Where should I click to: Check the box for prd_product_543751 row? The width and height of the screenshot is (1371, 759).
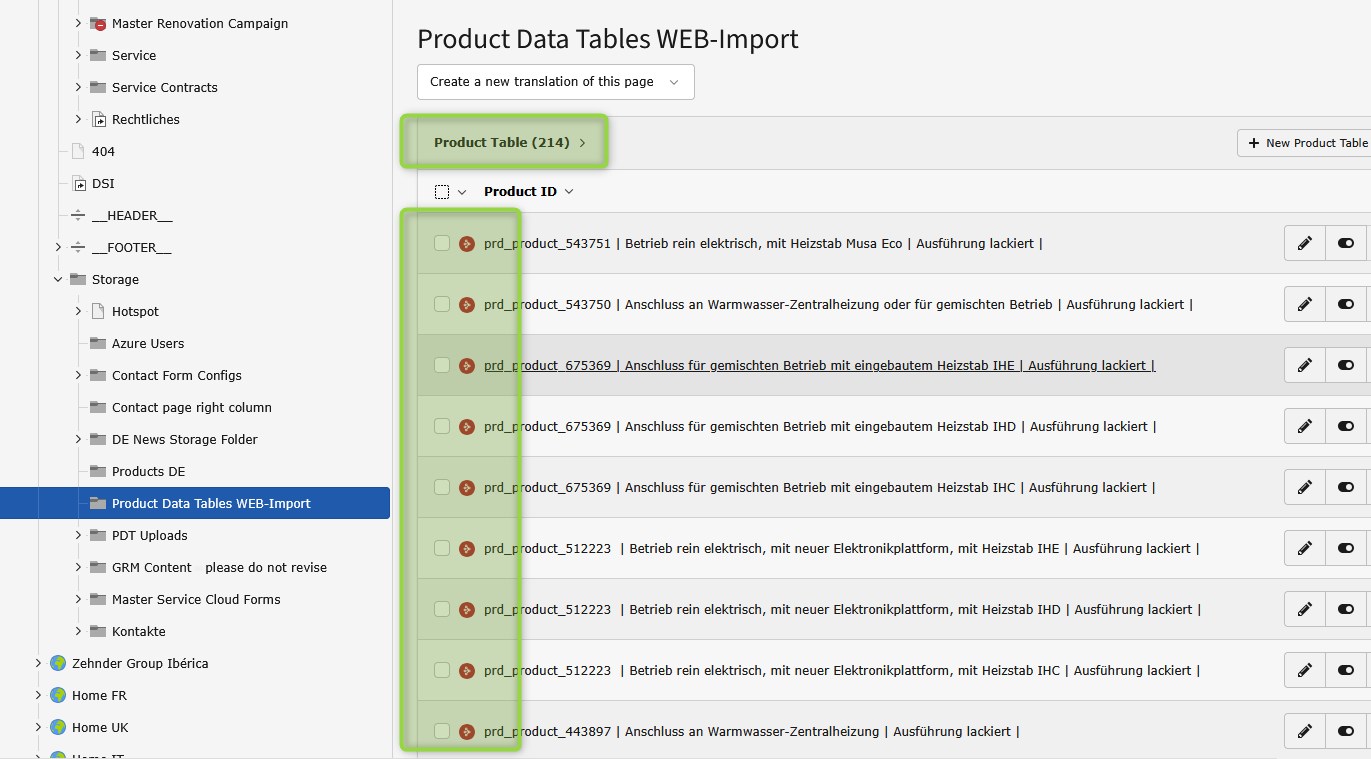click(x=442, y=243)
